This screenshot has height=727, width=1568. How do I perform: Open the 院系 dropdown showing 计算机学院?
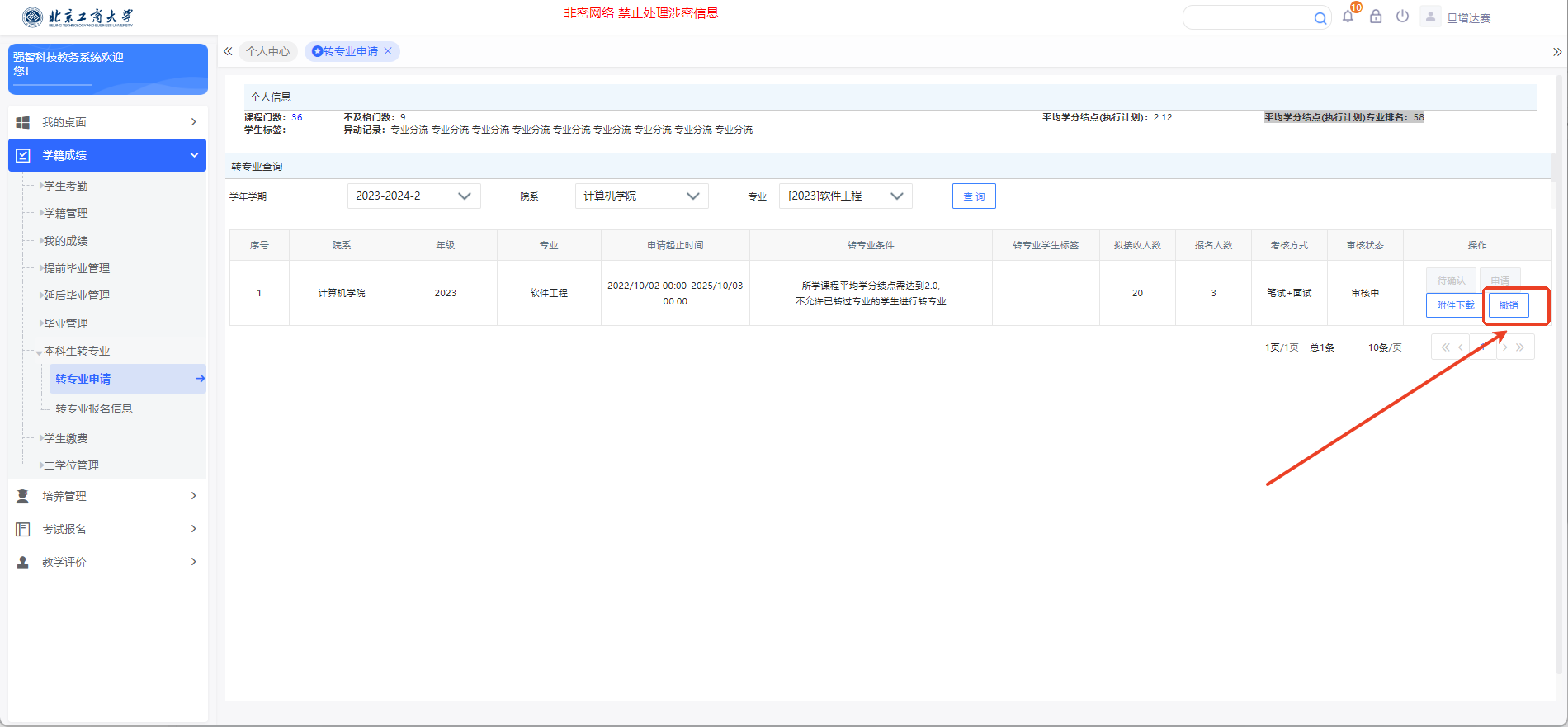641,196
